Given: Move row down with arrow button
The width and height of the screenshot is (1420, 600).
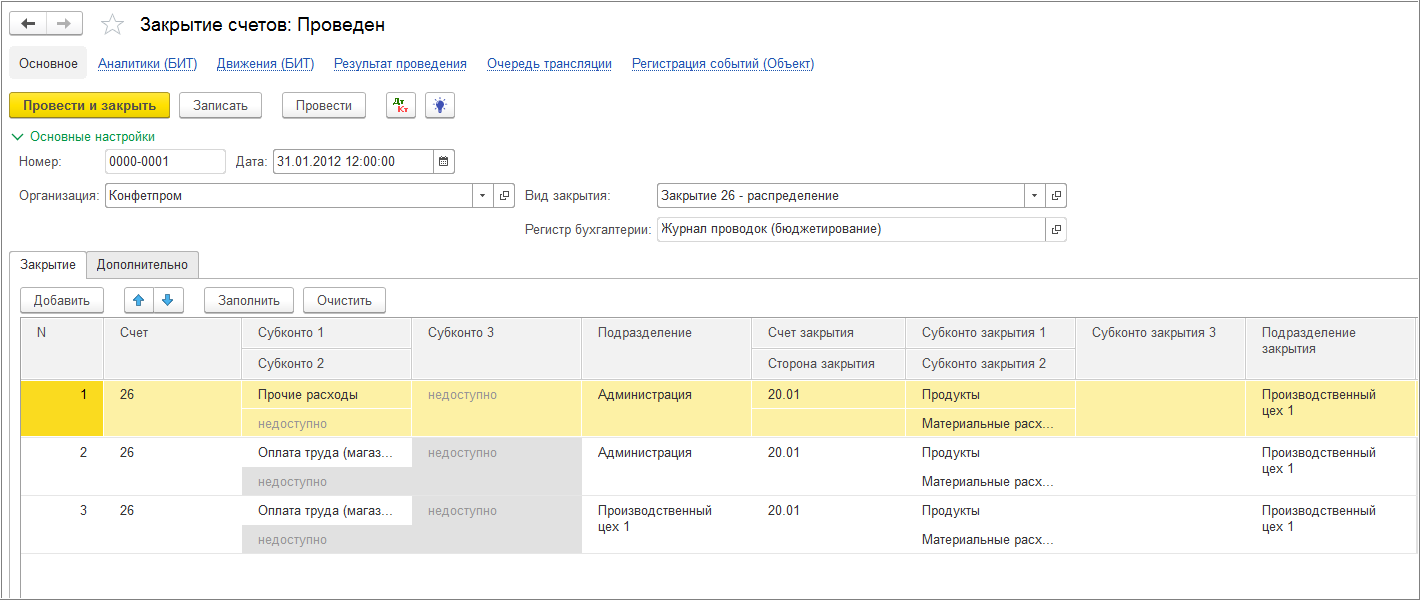Looking at the screenshot, I should pos(168,300).
